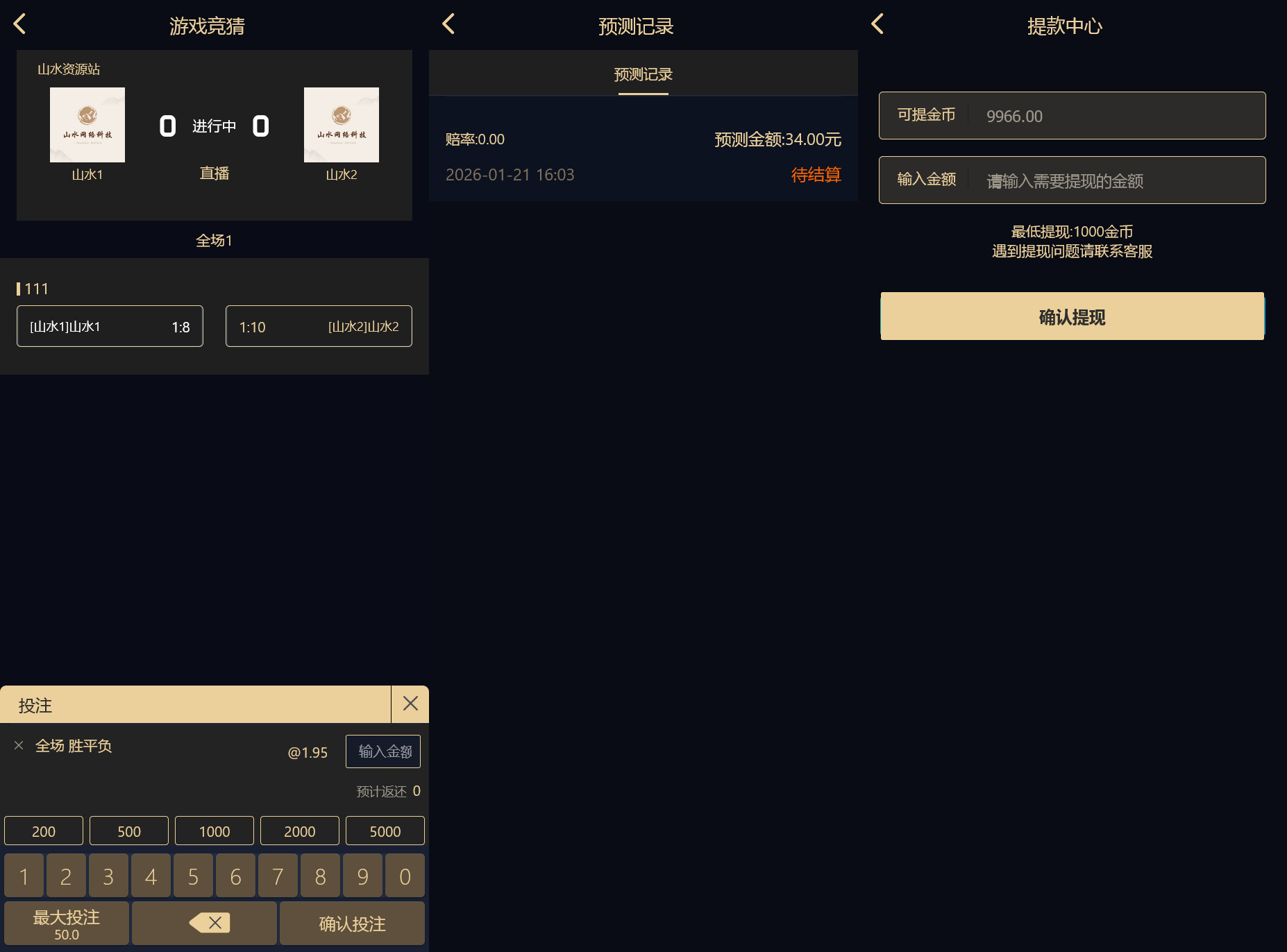Click the back arrow on 提款中心 page
This screenshot has height=952, width=1287.
coord(877,23)
